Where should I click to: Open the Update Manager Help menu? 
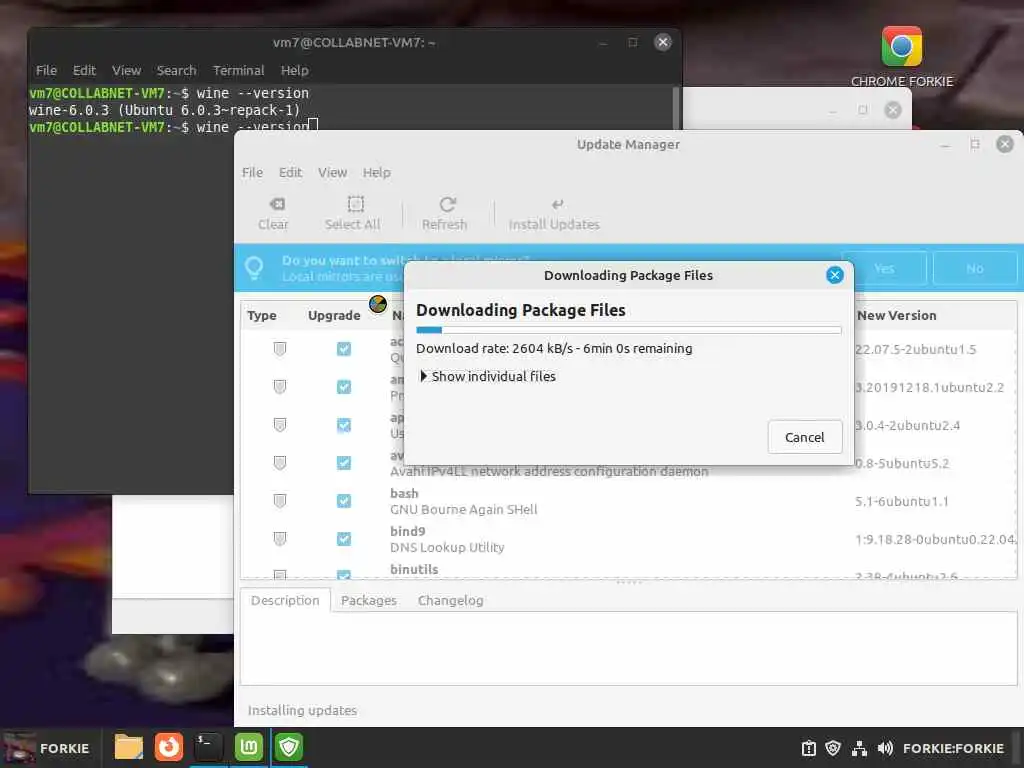(x=377, y=172)
